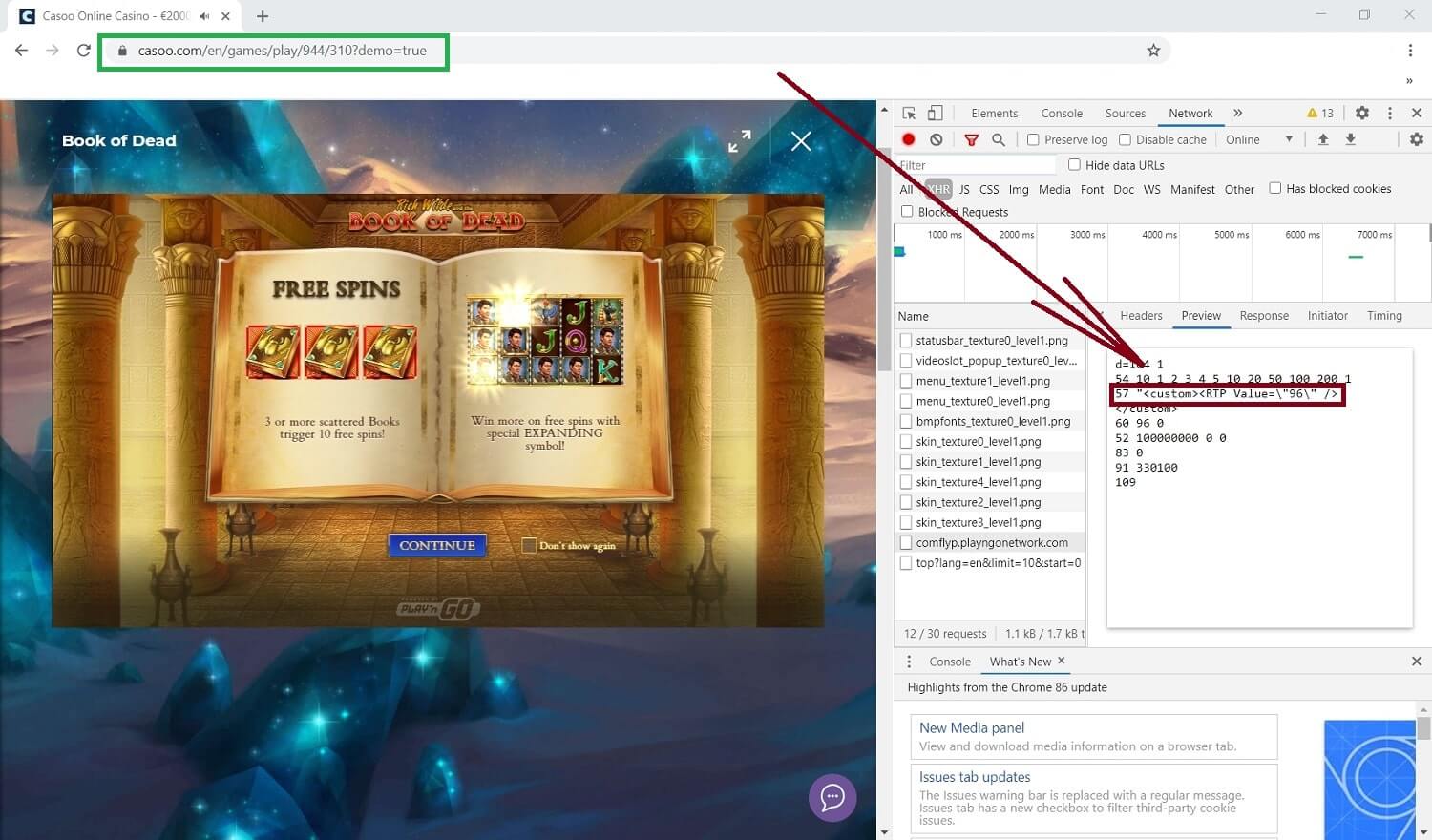
Task: Select the skin_texture4_level1.png request
Action: click(x=990, y=482)
